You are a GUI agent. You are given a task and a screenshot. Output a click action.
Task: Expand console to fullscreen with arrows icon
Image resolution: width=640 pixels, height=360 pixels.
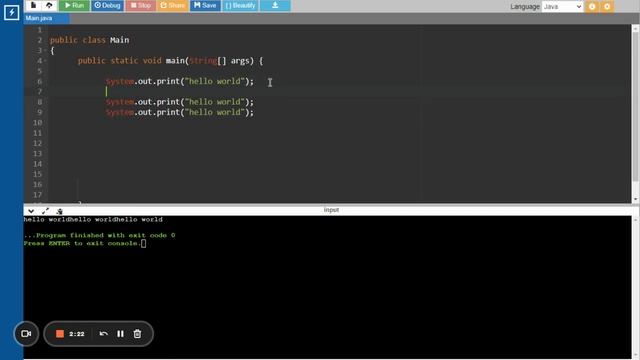[x=45, y=211]
